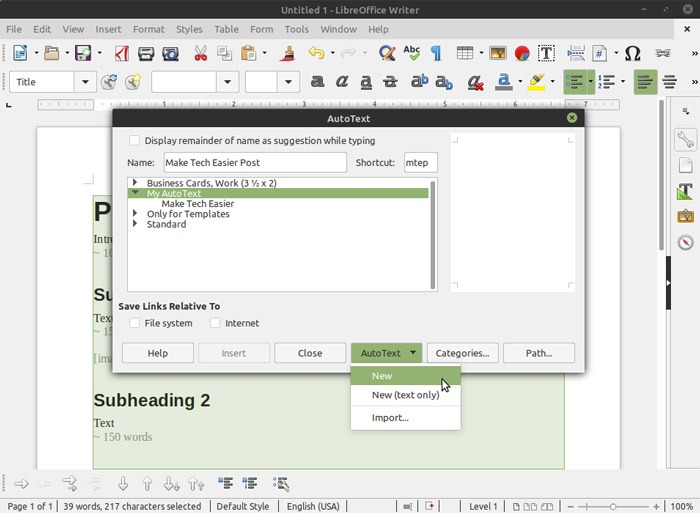Open Find and Replace icon
The height and width of the screenshot is (513, 700).
(x=387, y=53)
